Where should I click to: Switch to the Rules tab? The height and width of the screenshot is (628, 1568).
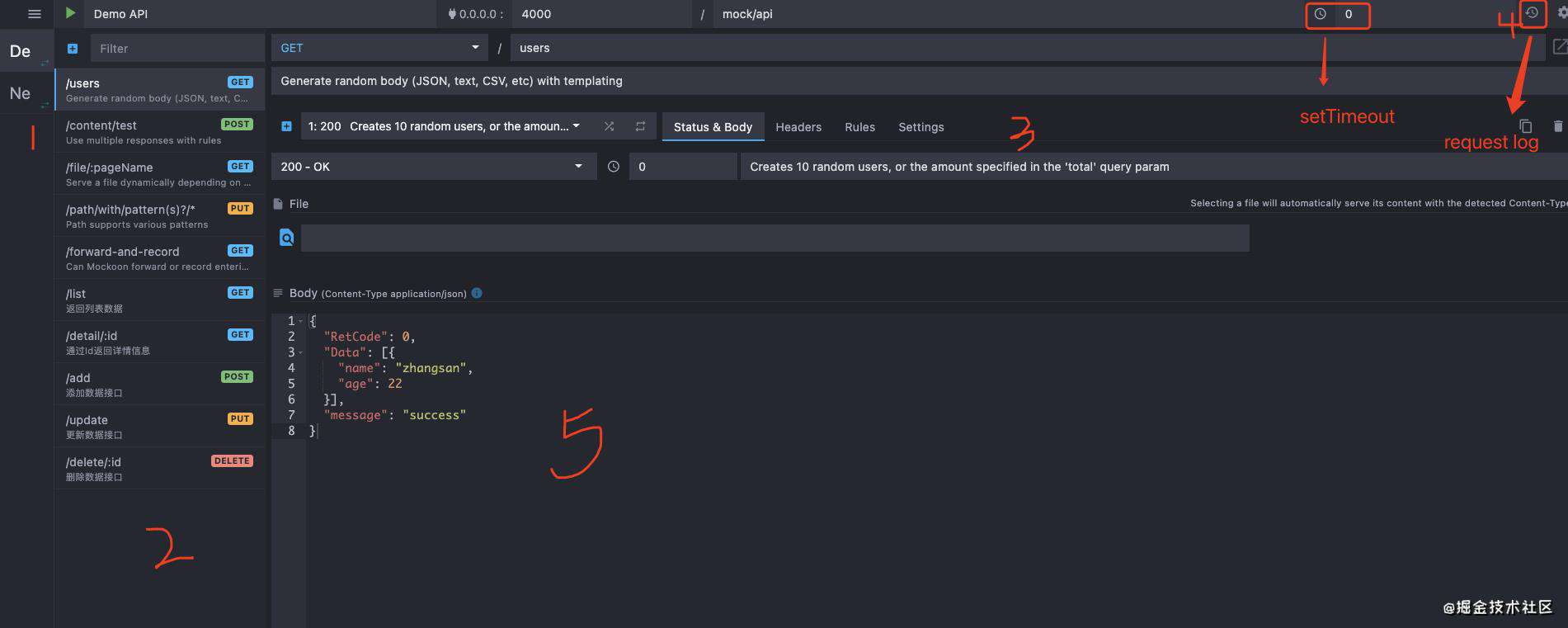[x=859, y=127]
